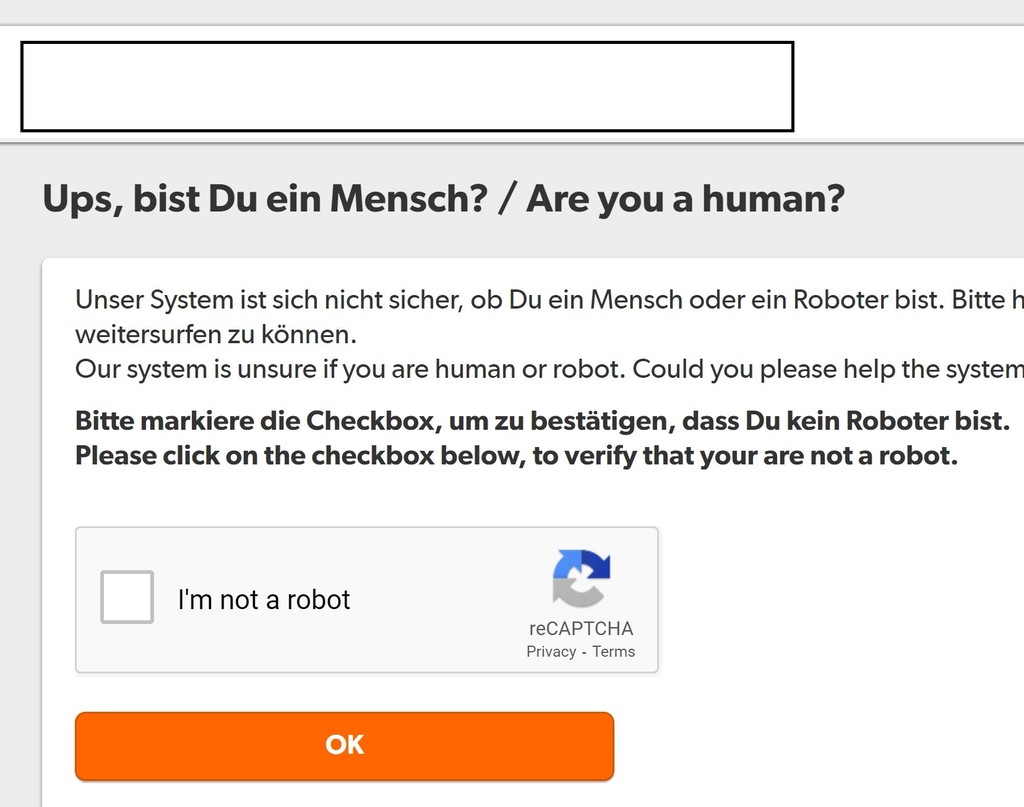The width and height of the screenshot is (1024, 807).
Task: Click the reCAPTCHA brand text
Action: (581, 628)
